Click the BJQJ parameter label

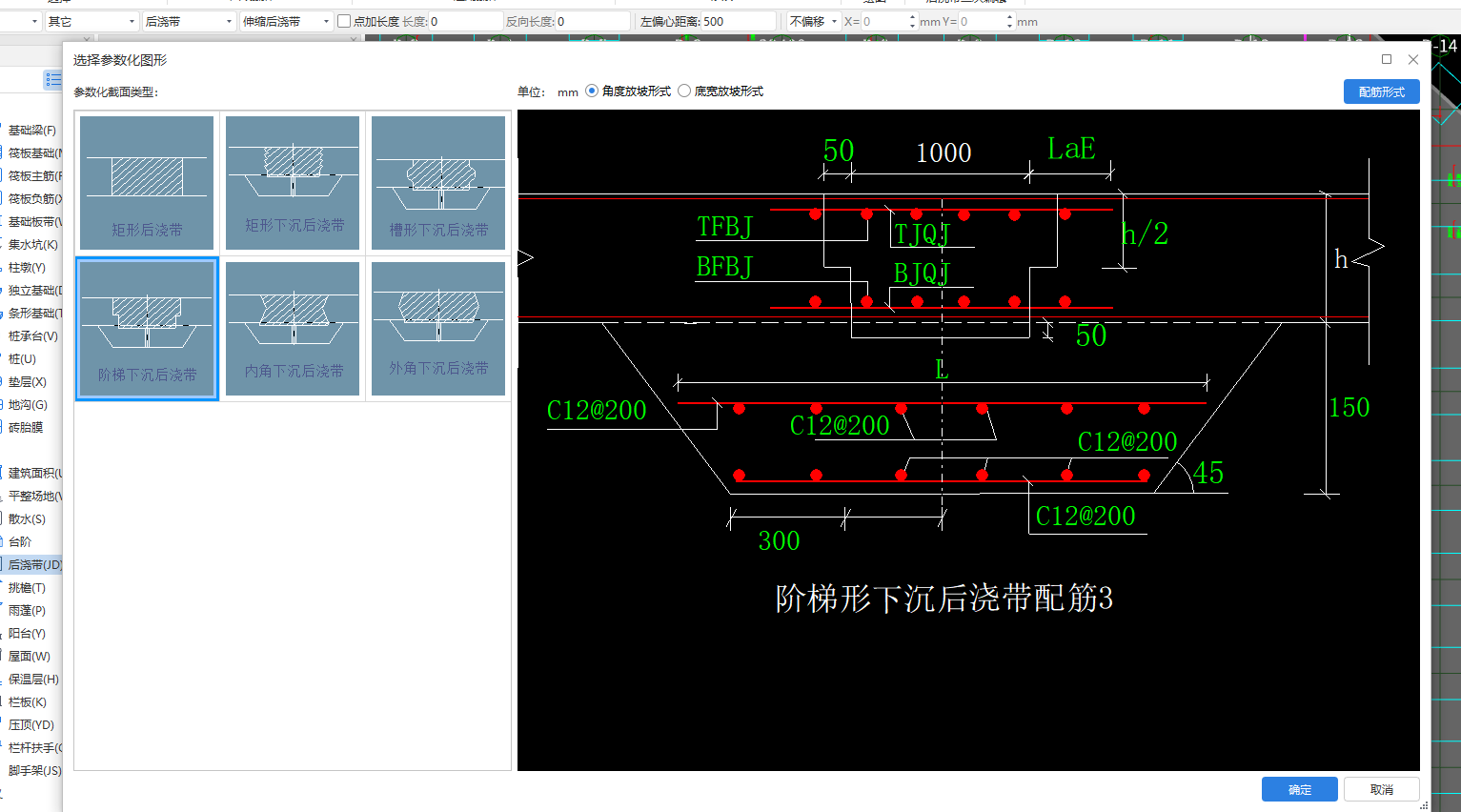pyautogui.click(x=922, y=274)
